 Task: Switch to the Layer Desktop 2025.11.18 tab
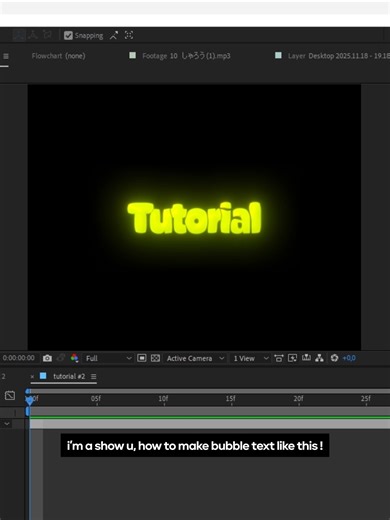(338, 56)
